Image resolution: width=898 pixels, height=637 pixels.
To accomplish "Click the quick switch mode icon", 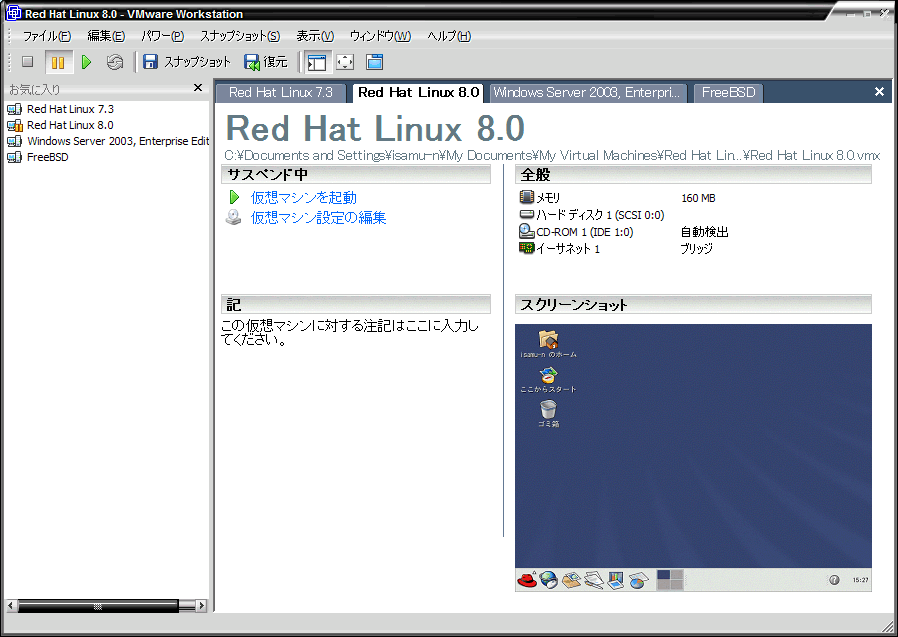I will (375, 62).
